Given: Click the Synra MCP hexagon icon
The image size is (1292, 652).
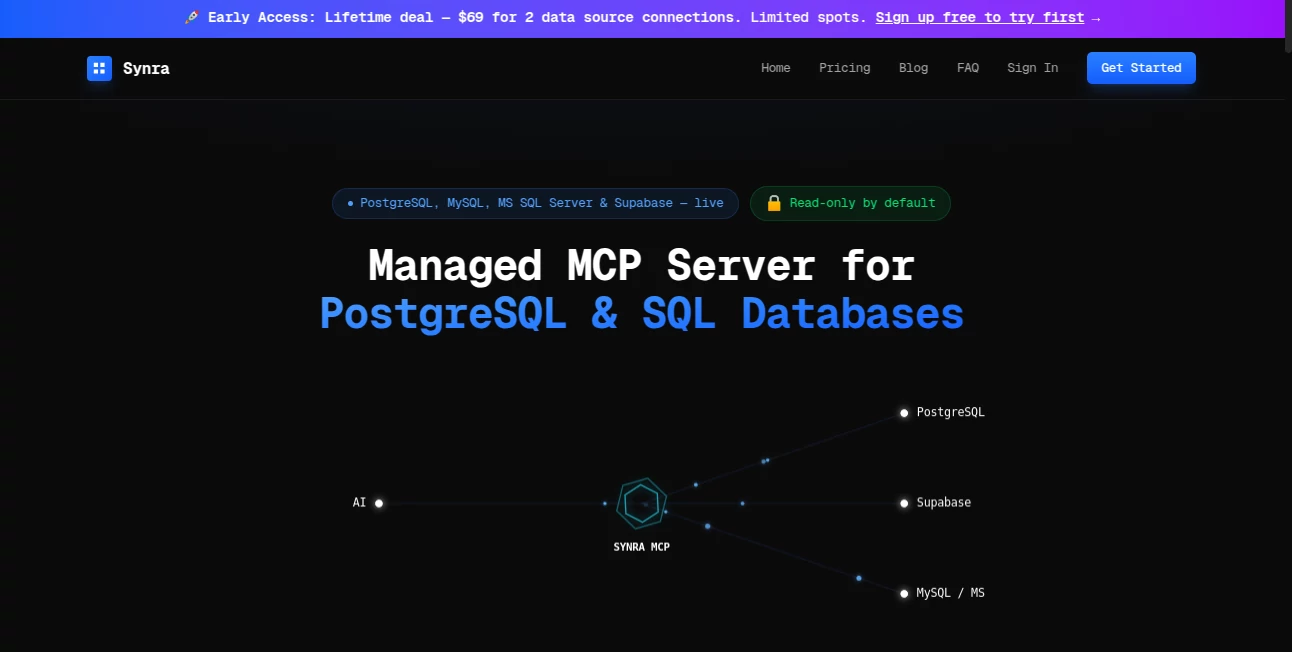Looking at the screenshot, I should point(642,503).
